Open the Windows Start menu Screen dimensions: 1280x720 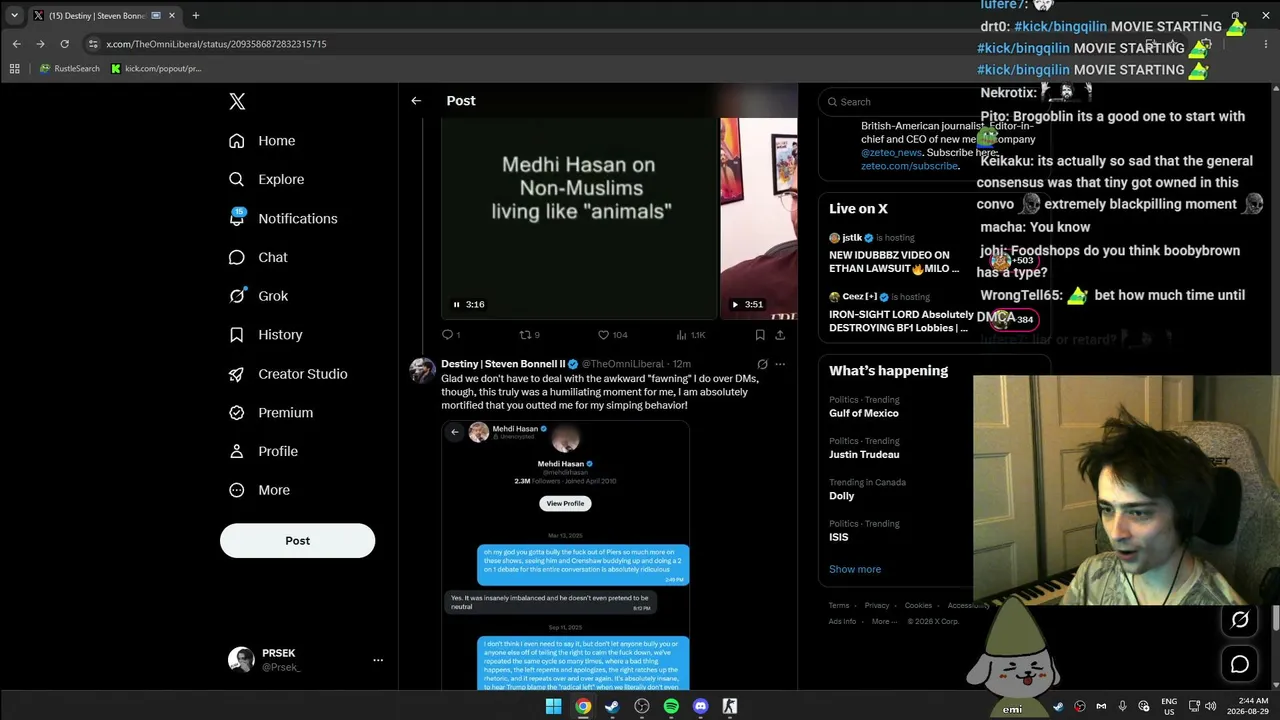click(553, 706)
